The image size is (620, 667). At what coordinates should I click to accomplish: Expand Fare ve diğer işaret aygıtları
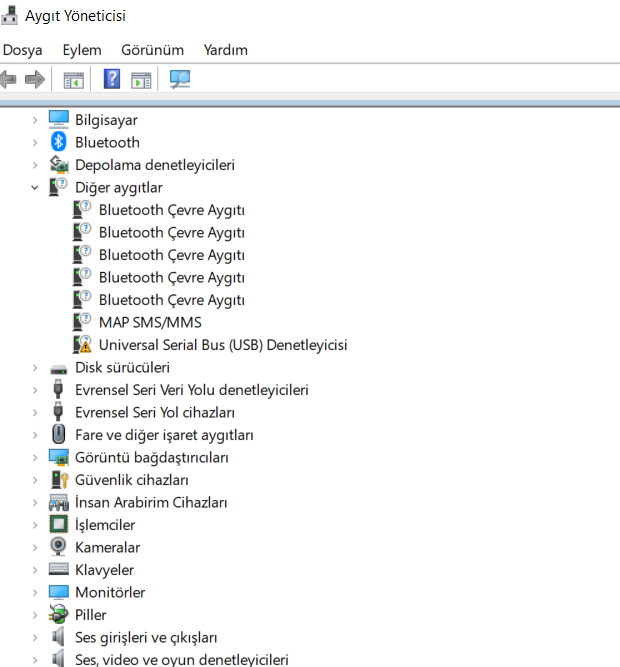pos(35,436)
